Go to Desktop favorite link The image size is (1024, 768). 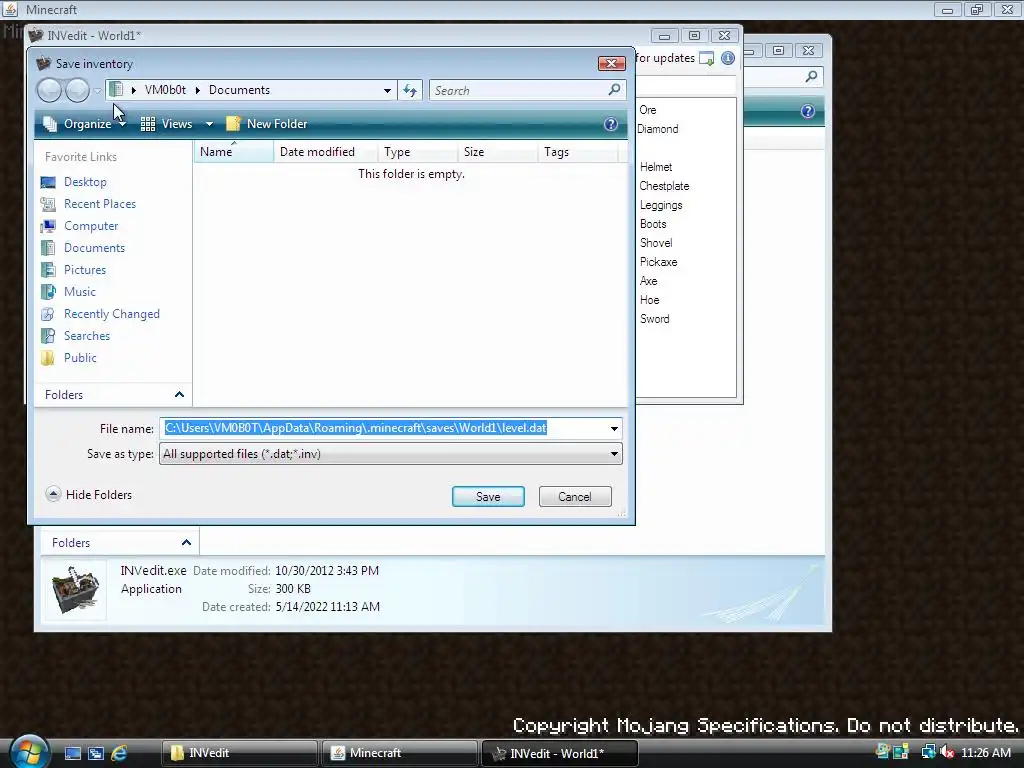click(x=85, y=182)
